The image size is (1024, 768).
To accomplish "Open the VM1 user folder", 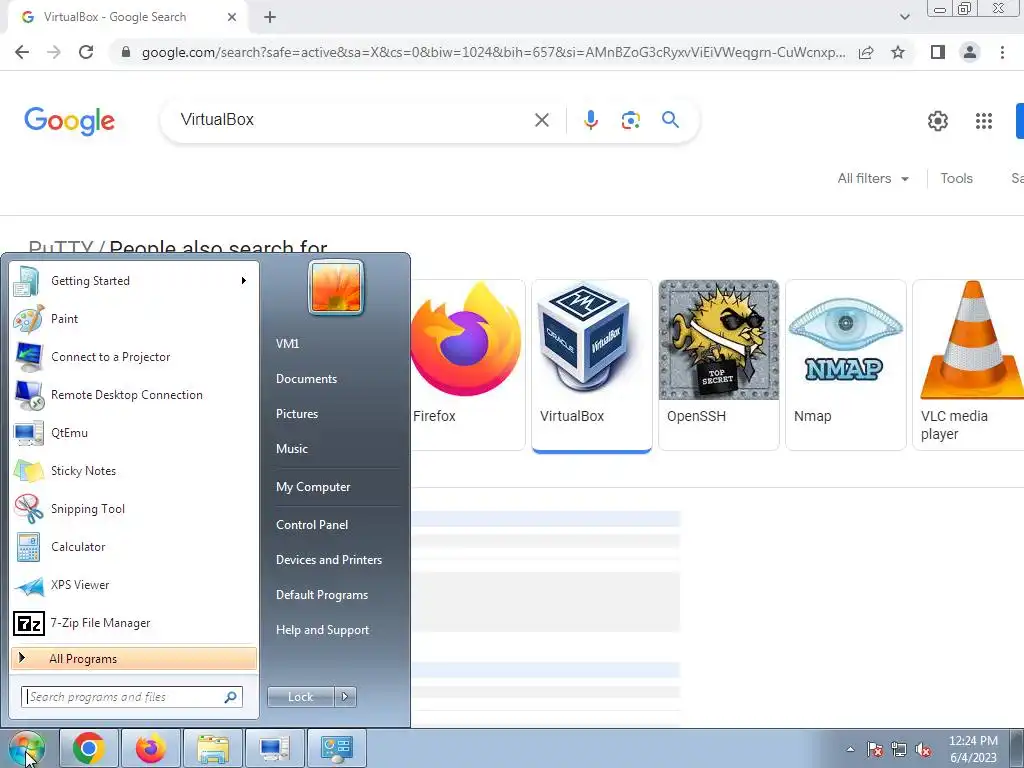I will pyautogui.click(x=287, y=344).
